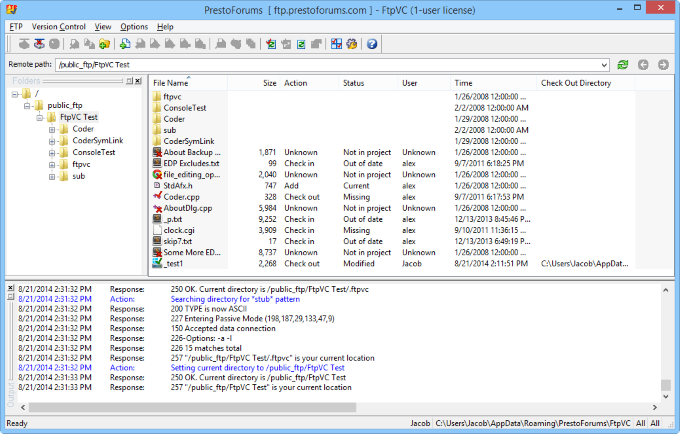680x434 pixels.
Task: Select the _p.txt file row
Action: (392, 219)
